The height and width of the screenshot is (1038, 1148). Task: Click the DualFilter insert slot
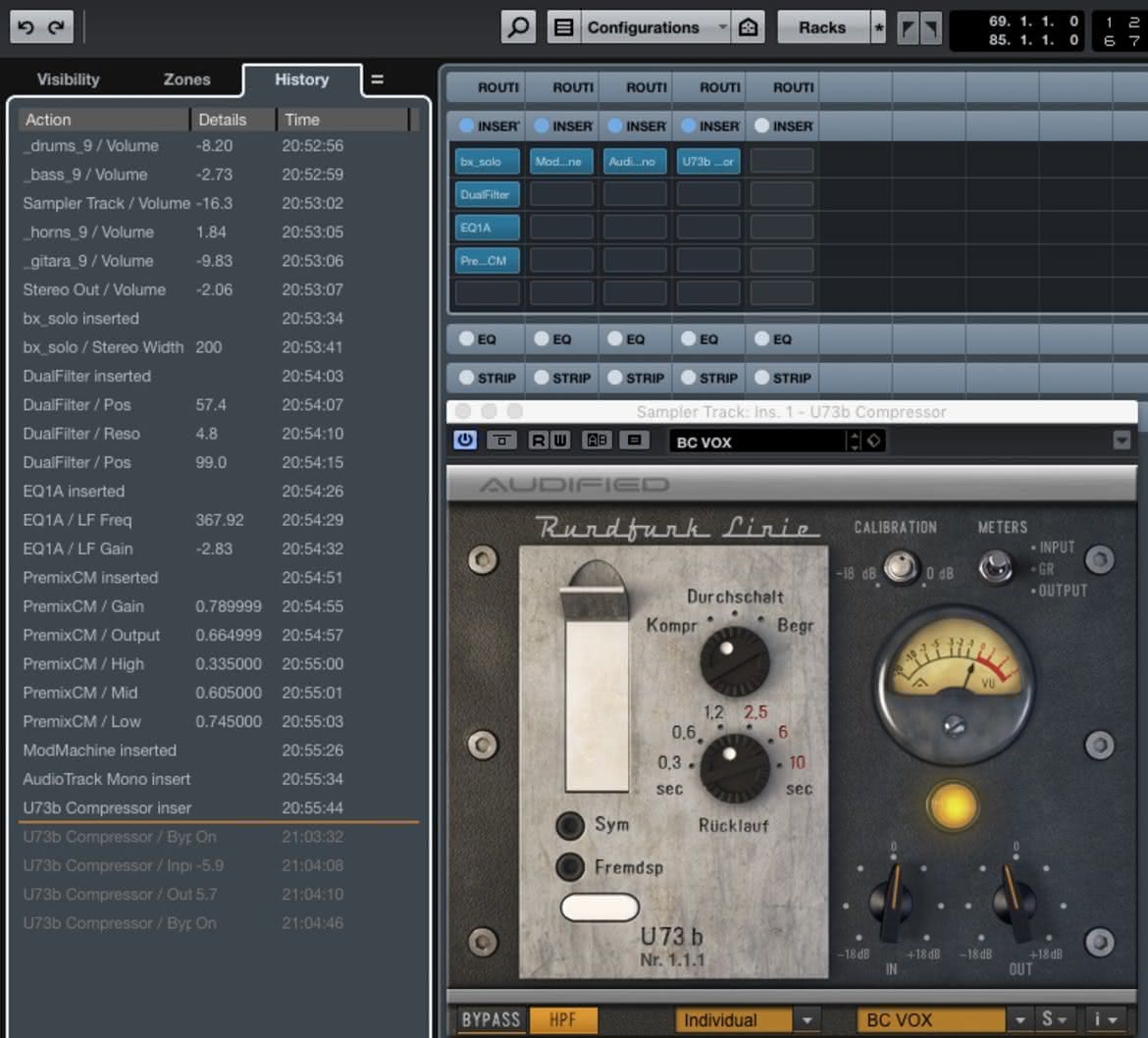click(x=487, y=194)
